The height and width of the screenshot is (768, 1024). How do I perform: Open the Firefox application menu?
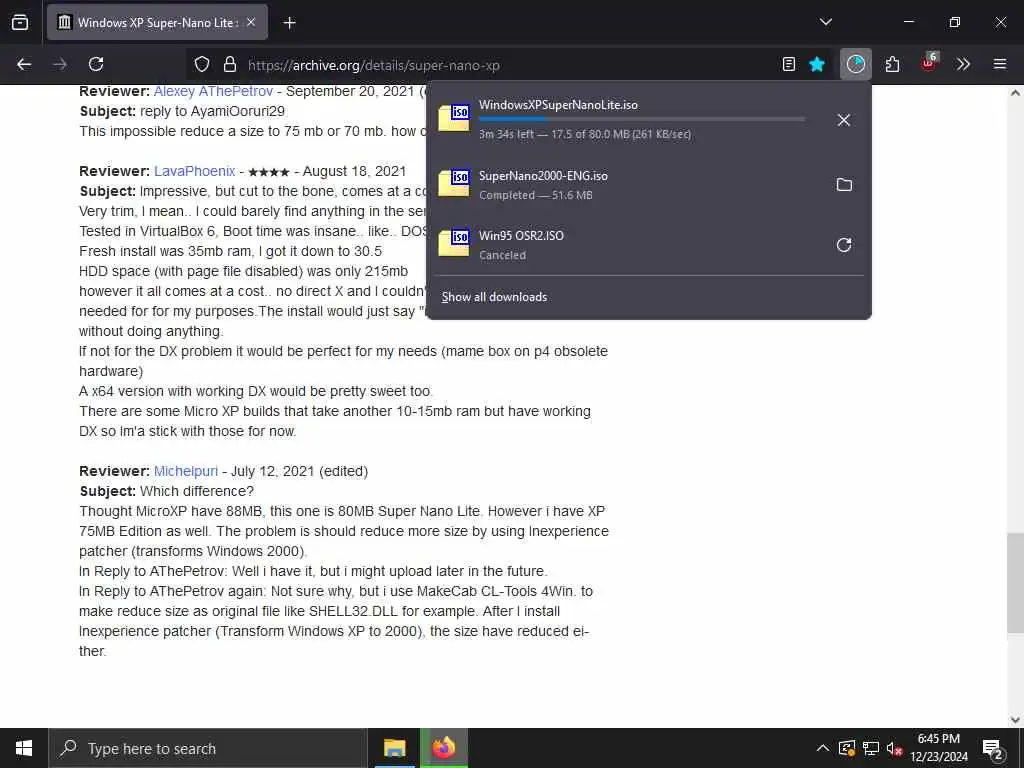coord(1000,64)
